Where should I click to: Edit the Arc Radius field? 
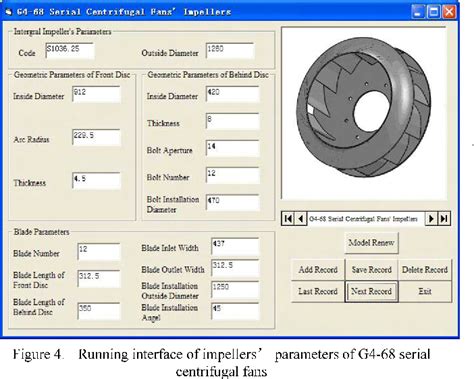[x=96, y=137]
